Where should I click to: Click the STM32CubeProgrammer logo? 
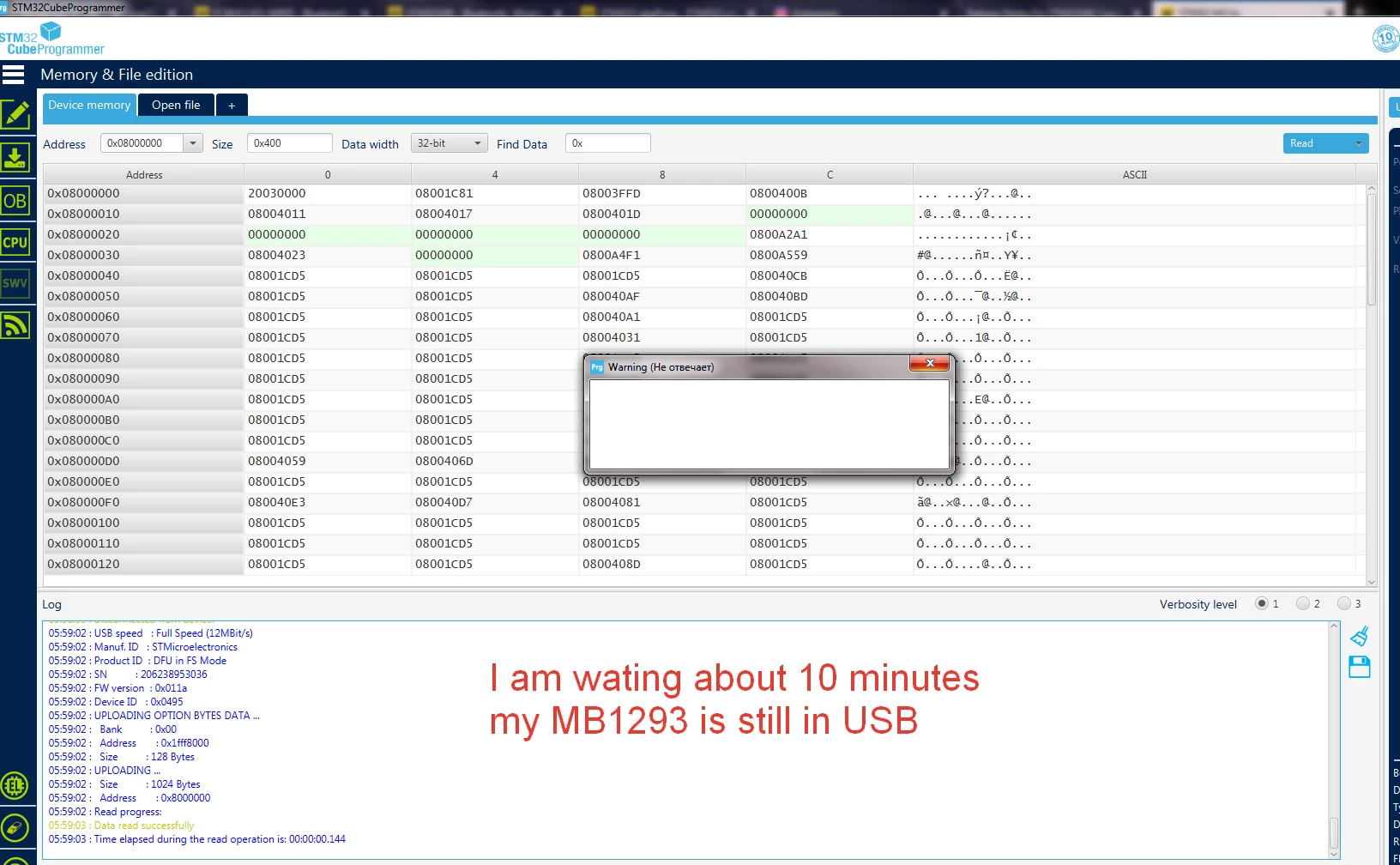coord(51,39)
